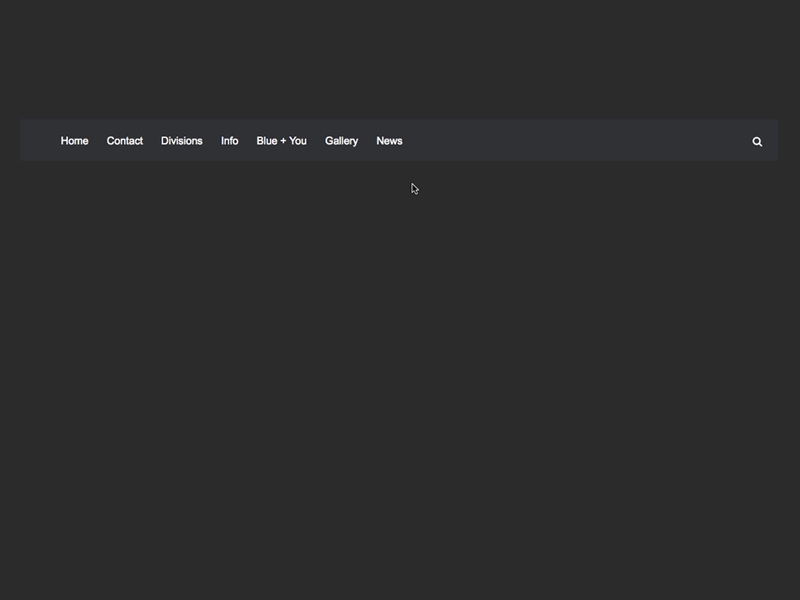Viewport: 800px width, 600px height.
Task: Open the News page
Action: pyautogui.click(x=389, y=141)
